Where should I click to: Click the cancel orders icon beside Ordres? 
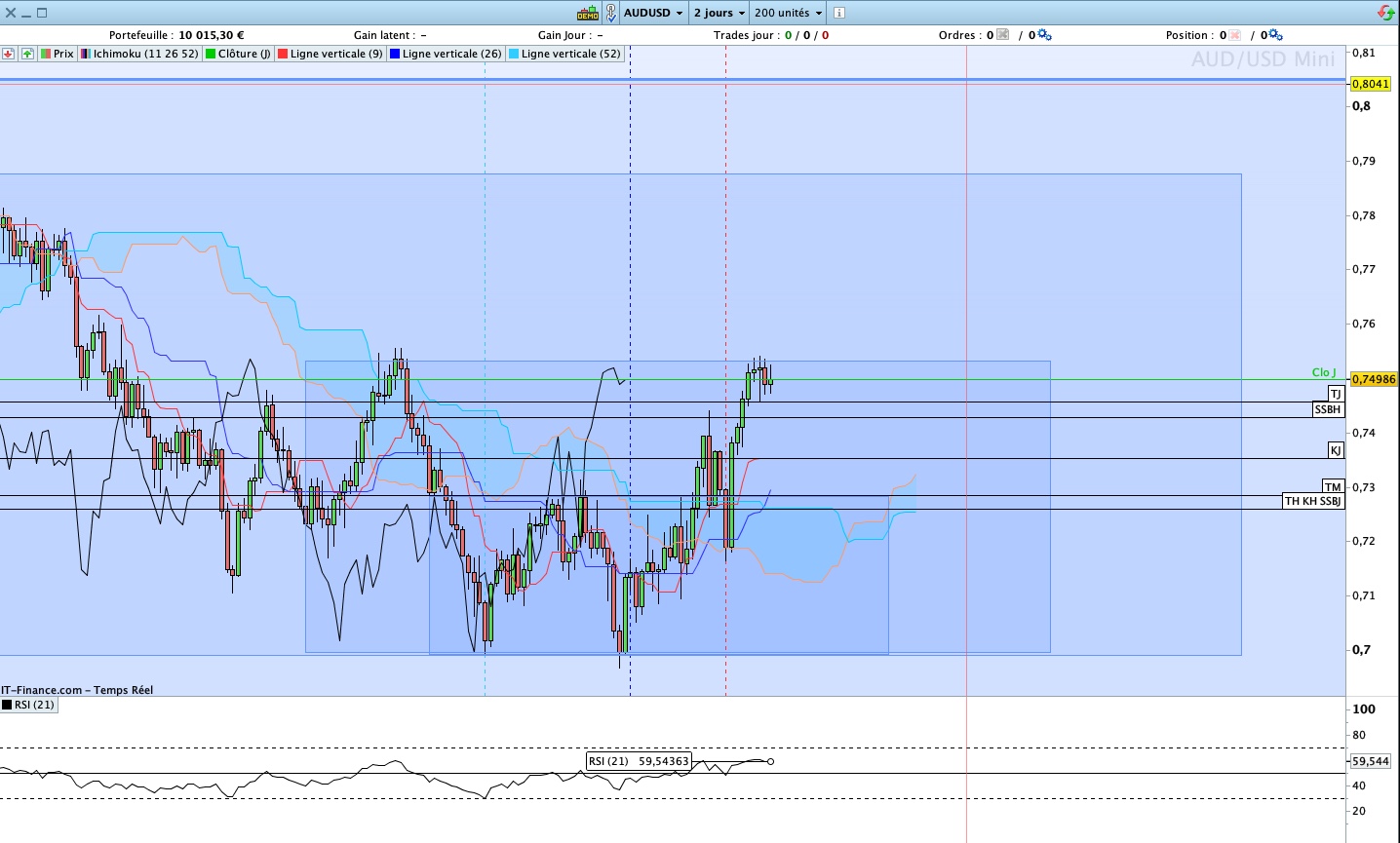point(1003,35)
